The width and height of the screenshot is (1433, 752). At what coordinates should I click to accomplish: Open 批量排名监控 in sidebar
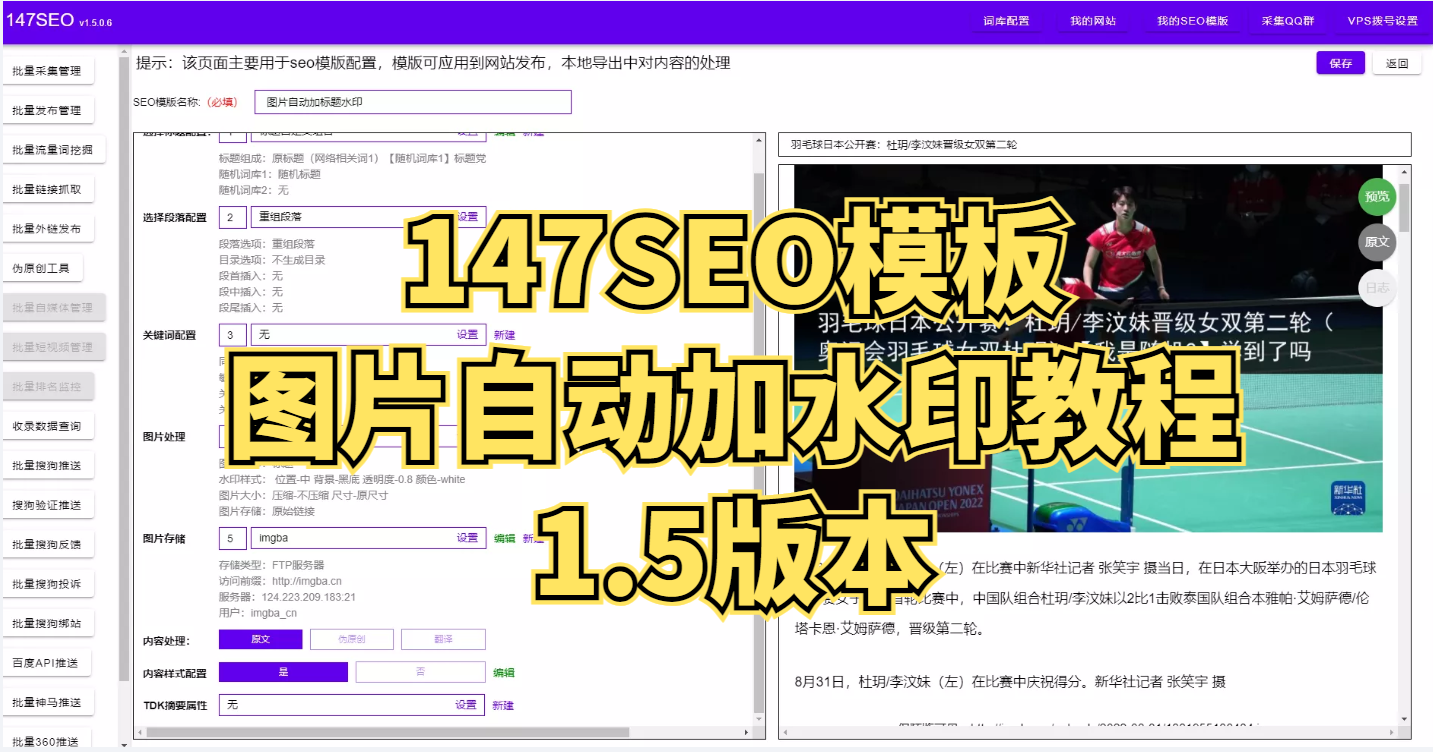pos(47,386)
